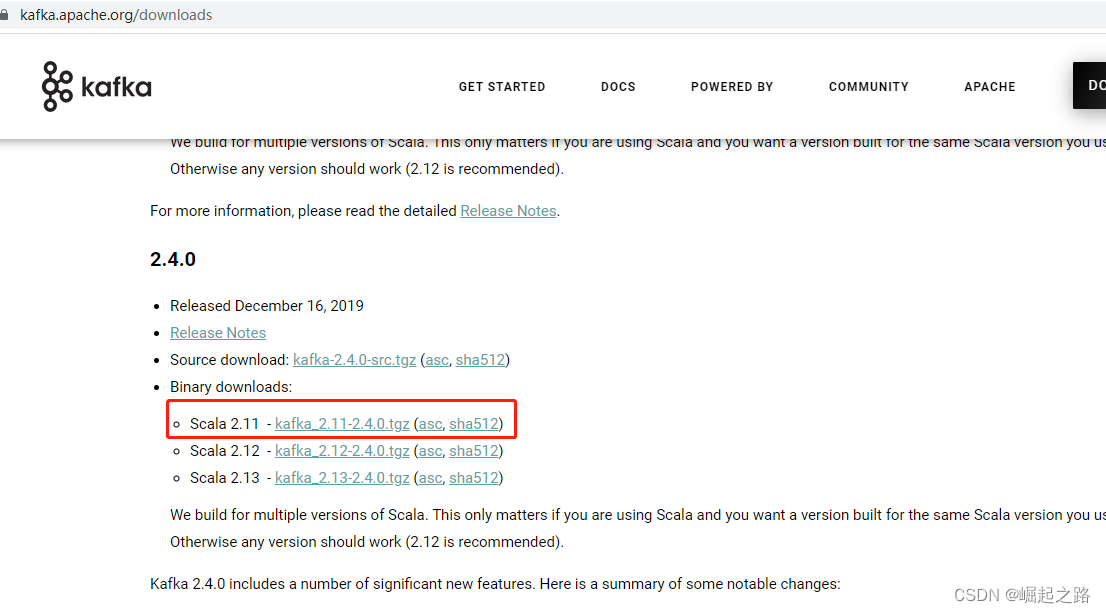1106x613 pixels.
Task: Download kafka-2.4.0-src.tgz source
Action: [354, 360]
